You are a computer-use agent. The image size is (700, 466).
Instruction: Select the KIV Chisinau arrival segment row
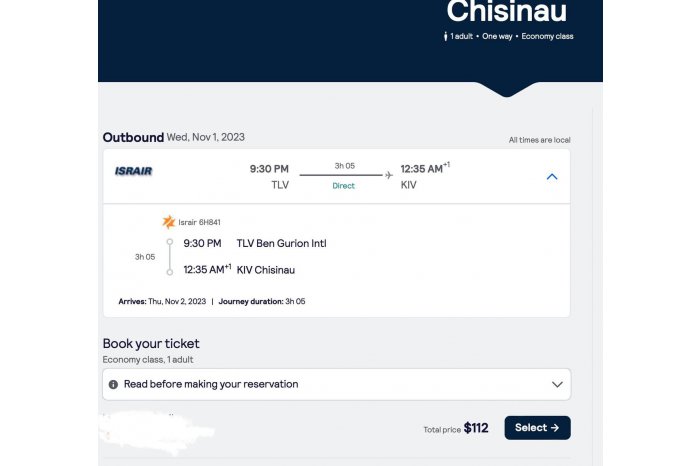[x=265, y=269]
